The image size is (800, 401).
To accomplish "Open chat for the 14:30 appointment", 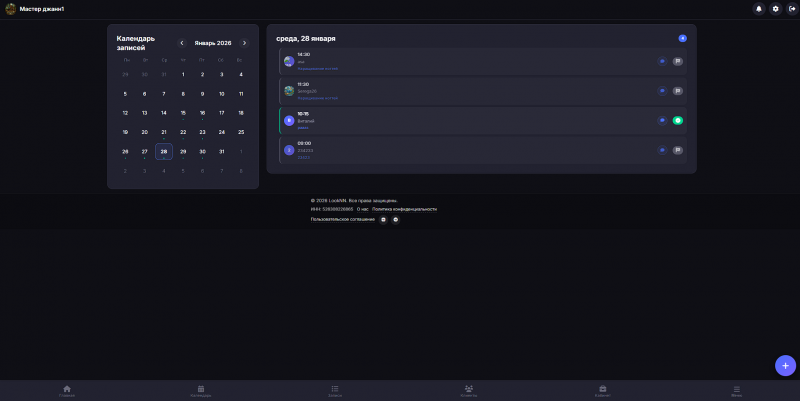I will [x=662, y=61].
